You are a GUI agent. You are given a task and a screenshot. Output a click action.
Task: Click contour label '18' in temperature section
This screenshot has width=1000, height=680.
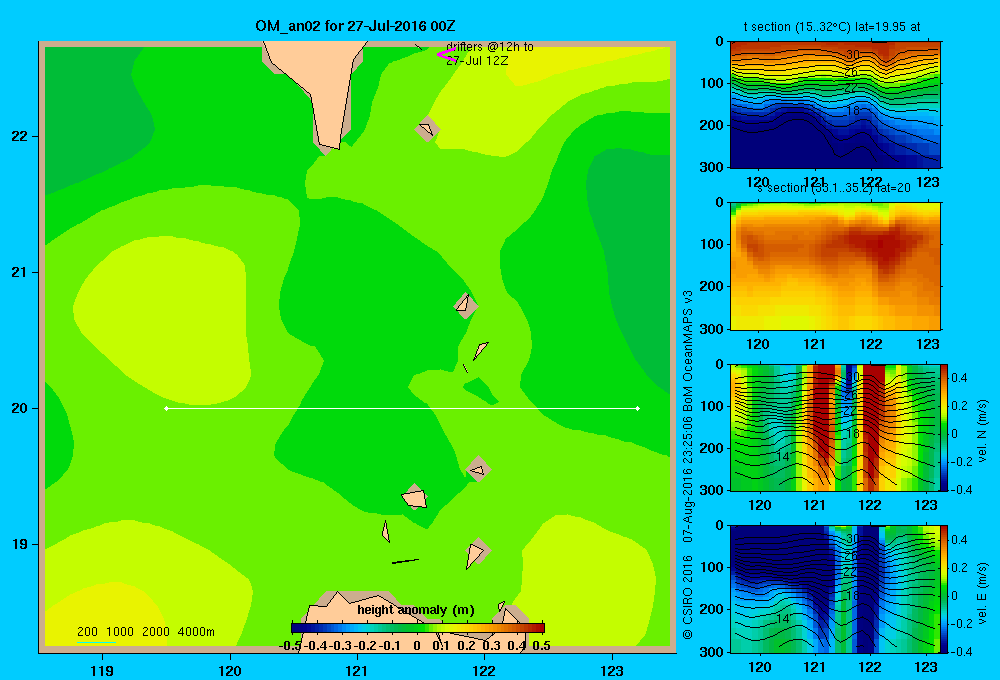point(853,110)
